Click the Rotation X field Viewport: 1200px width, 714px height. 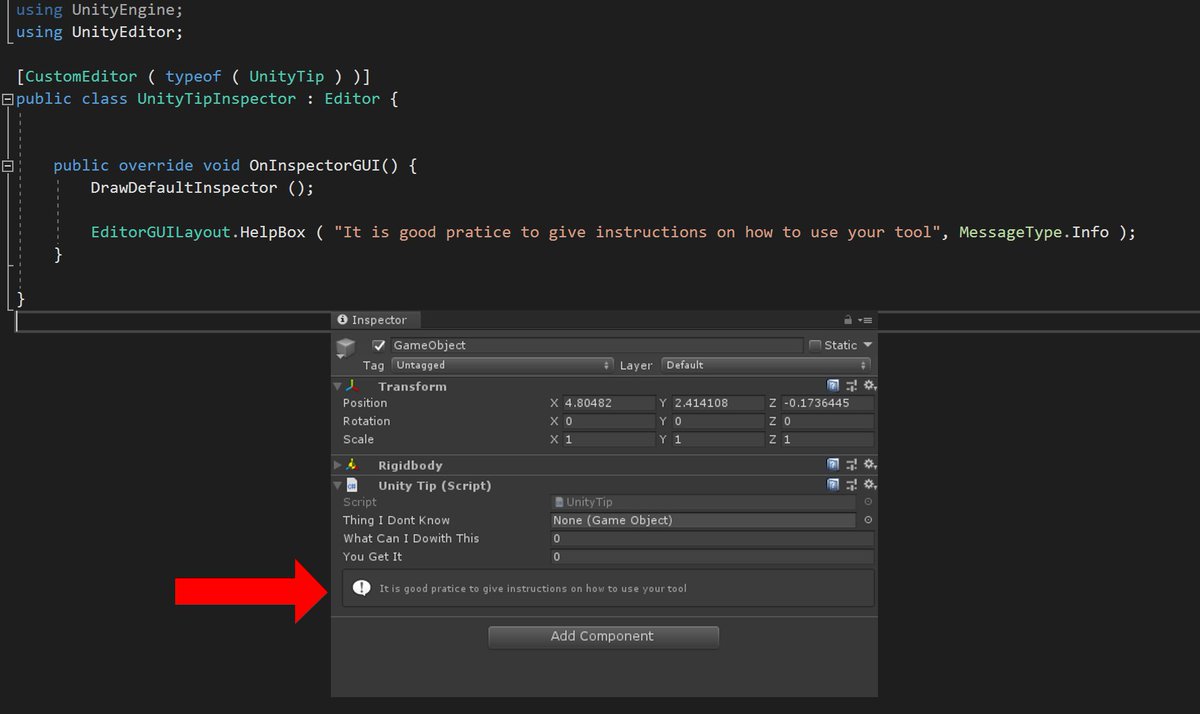point(608,421)
